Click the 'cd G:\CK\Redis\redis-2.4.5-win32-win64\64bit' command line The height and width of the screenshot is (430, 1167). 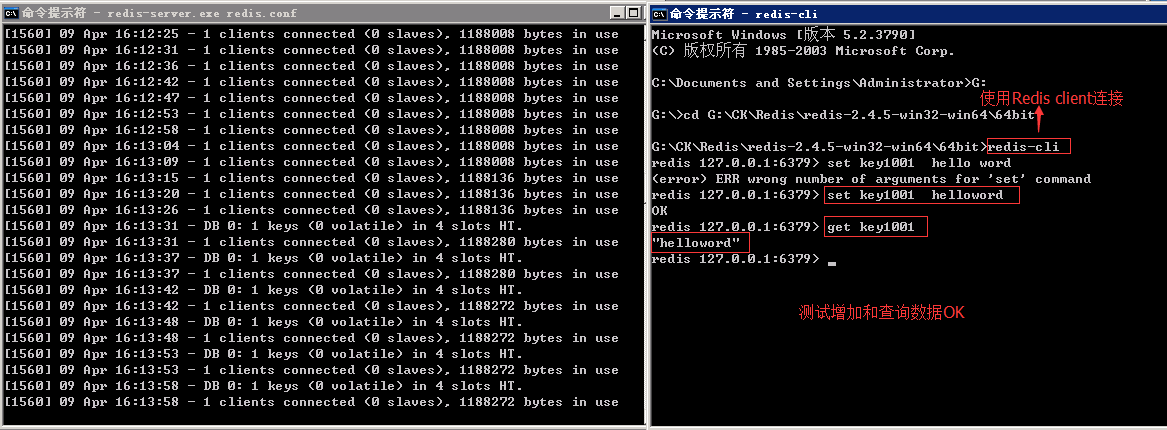[843, 115]
